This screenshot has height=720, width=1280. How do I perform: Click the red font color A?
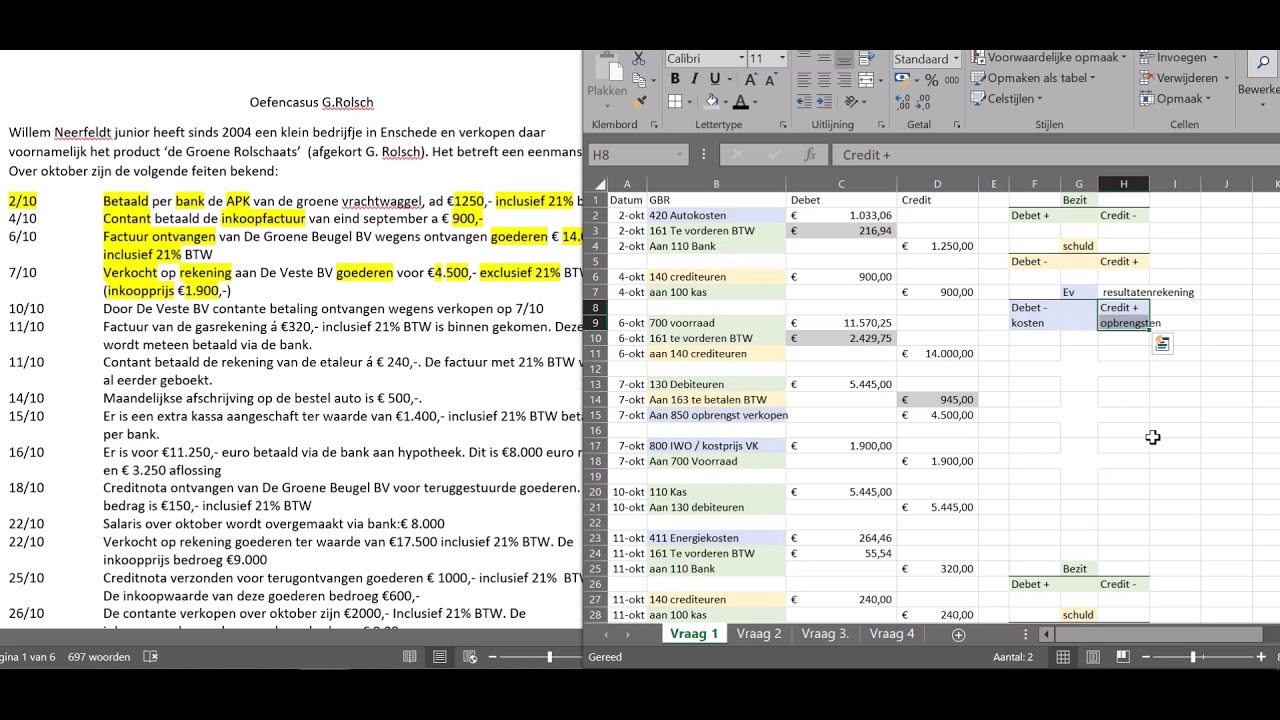point(741,101)
